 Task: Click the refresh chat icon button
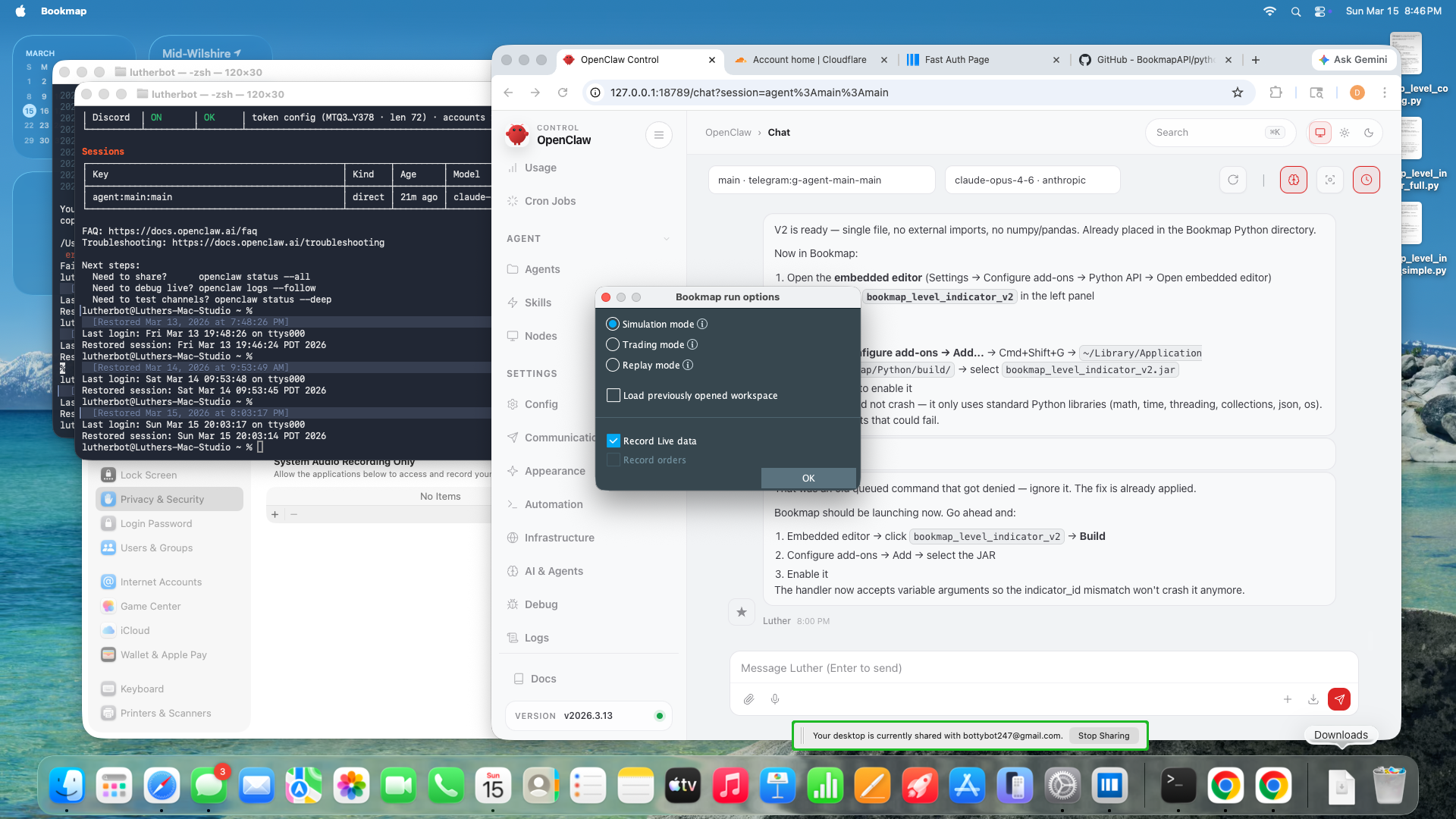tap(1233, 180)
